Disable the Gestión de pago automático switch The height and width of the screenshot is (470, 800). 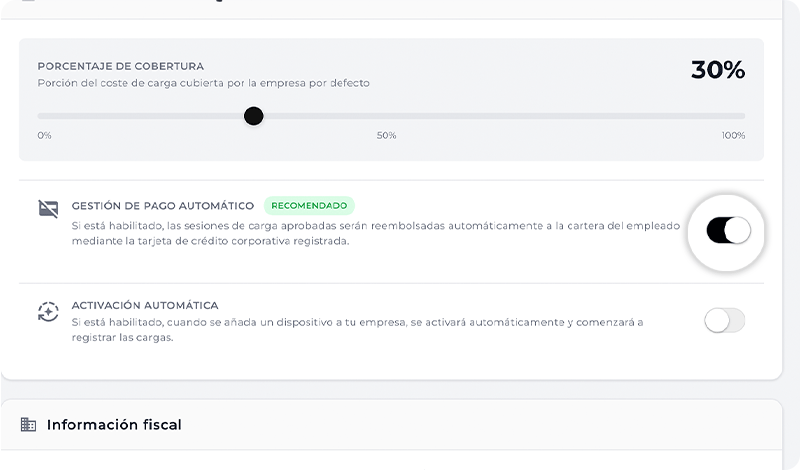point(727,231)
